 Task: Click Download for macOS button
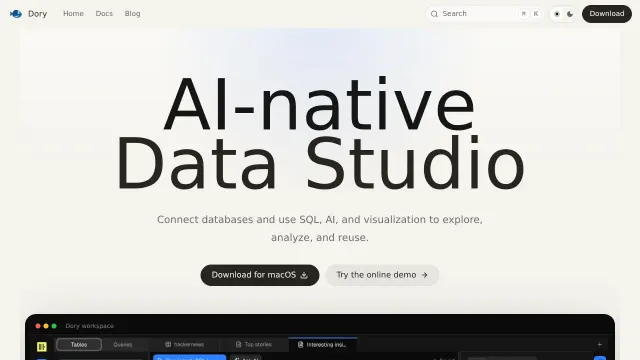point(260,275)
